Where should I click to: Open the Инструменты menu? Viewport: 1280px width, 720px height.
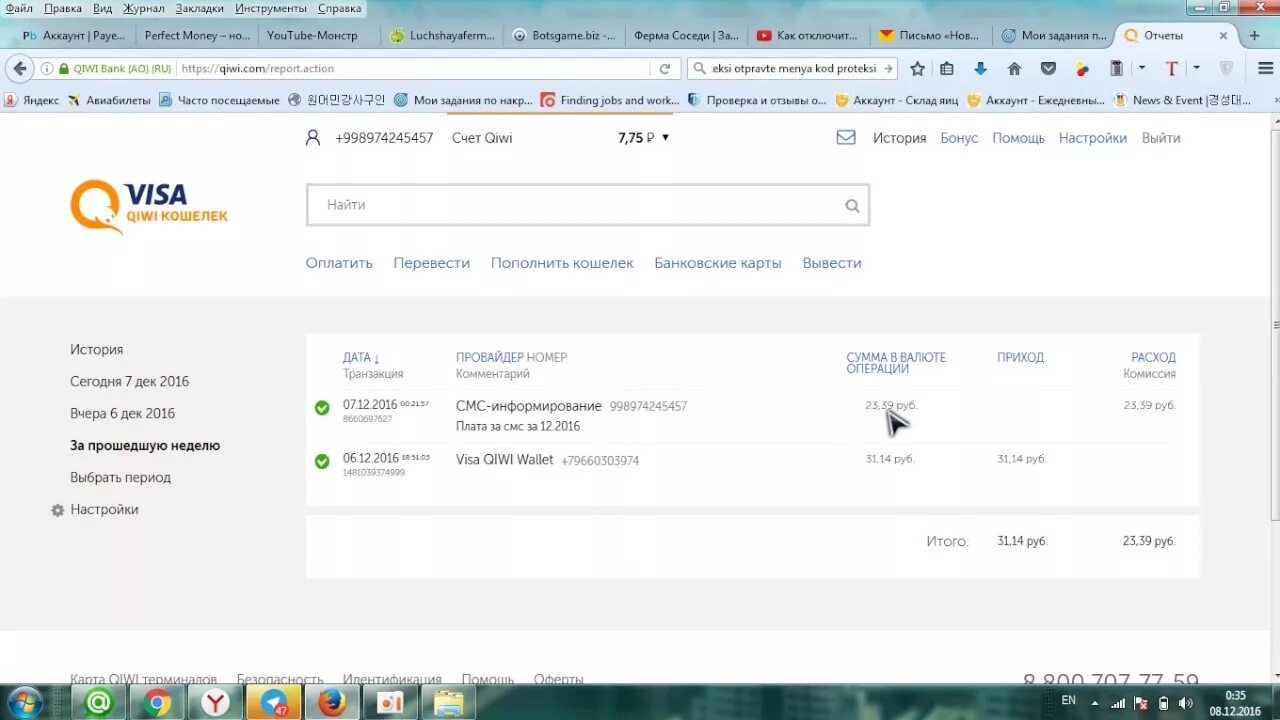(271, 8)
